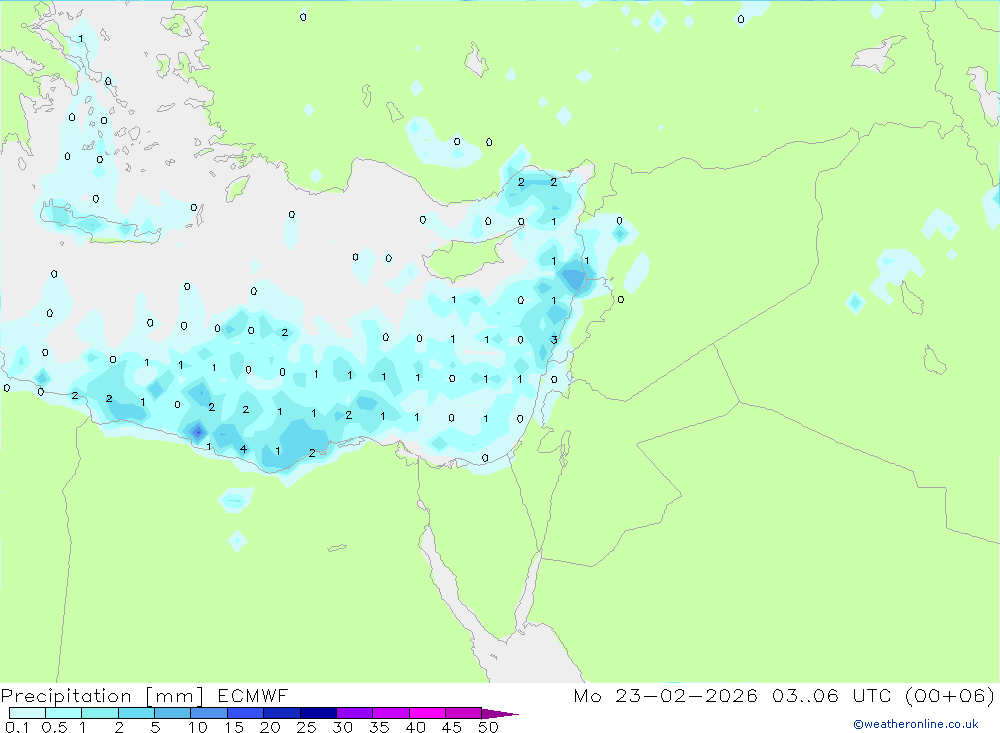Click the '50' legend scale label
Viewport: 1000px width, 733px height.
[488, 727]
